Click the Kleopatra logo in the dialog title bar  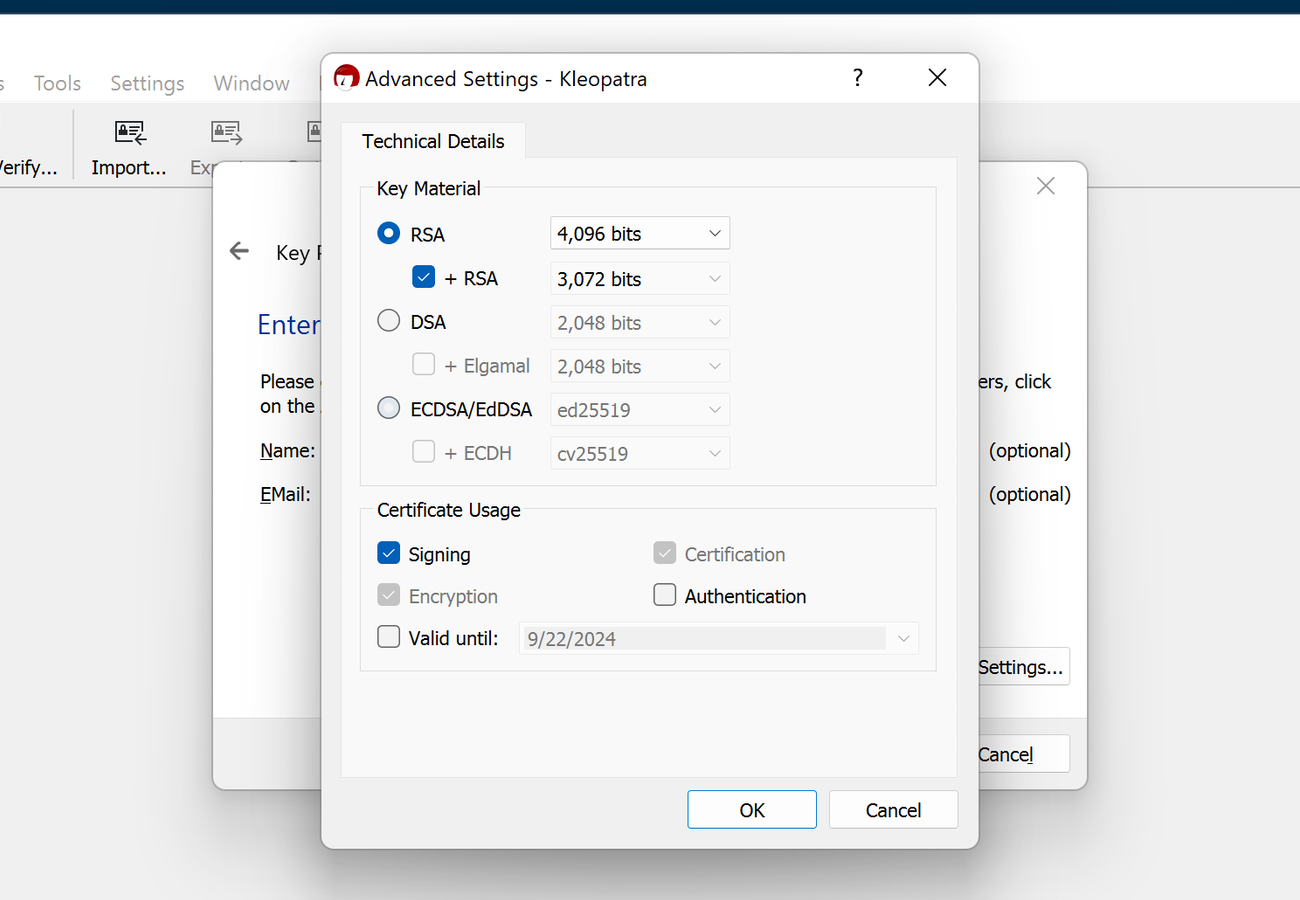[x=346, y=76]
